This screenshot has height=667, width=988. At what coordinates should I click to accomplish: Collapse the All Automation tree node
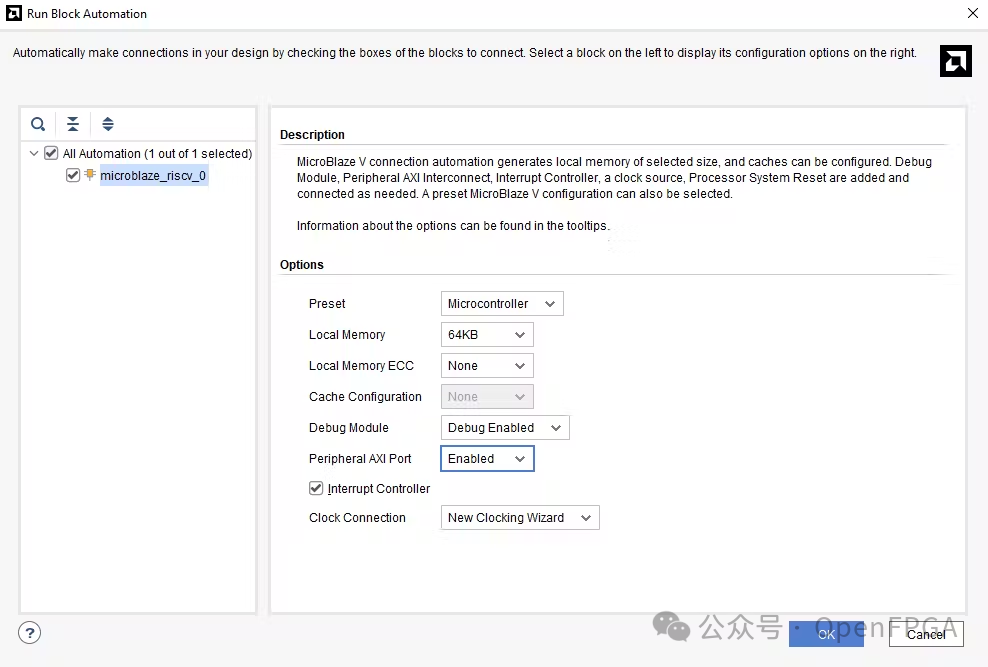click(x=34, y=153)
